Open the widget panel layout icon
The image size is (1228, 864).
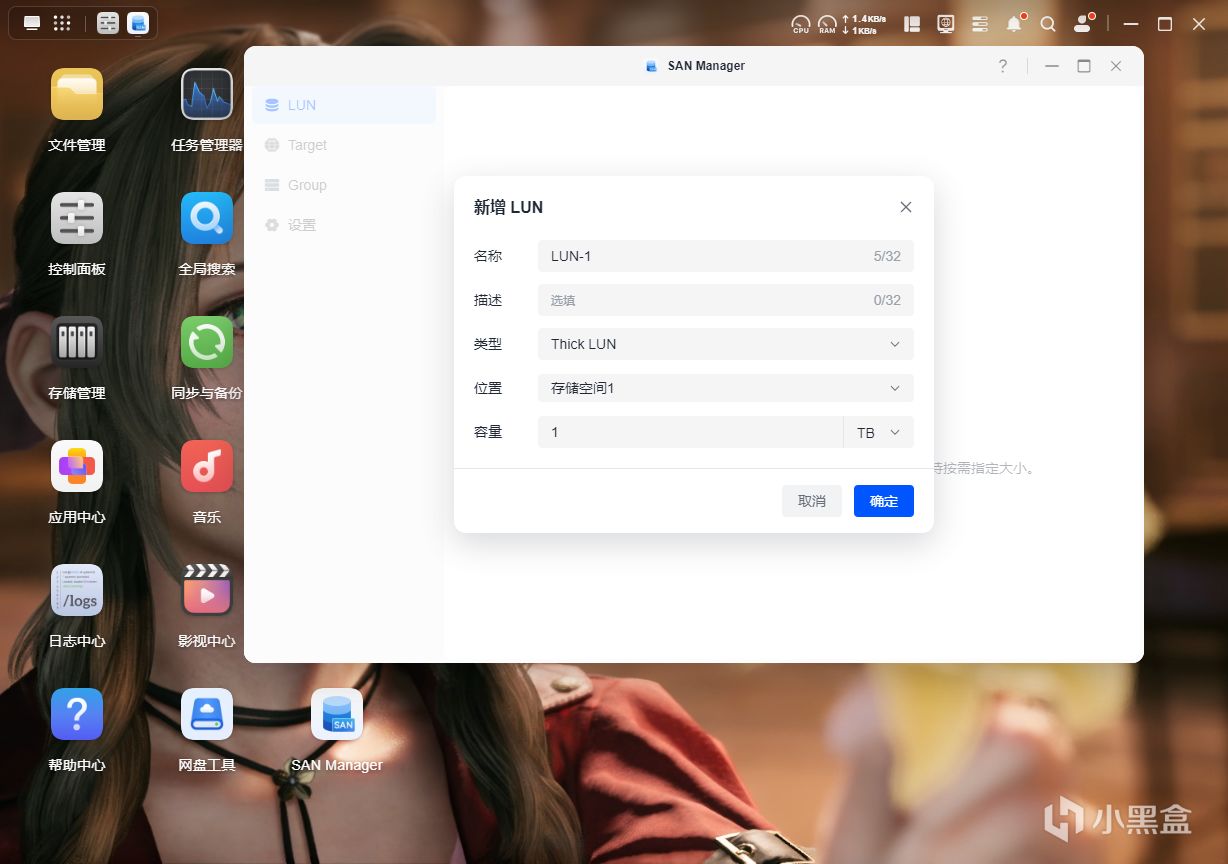912,23
